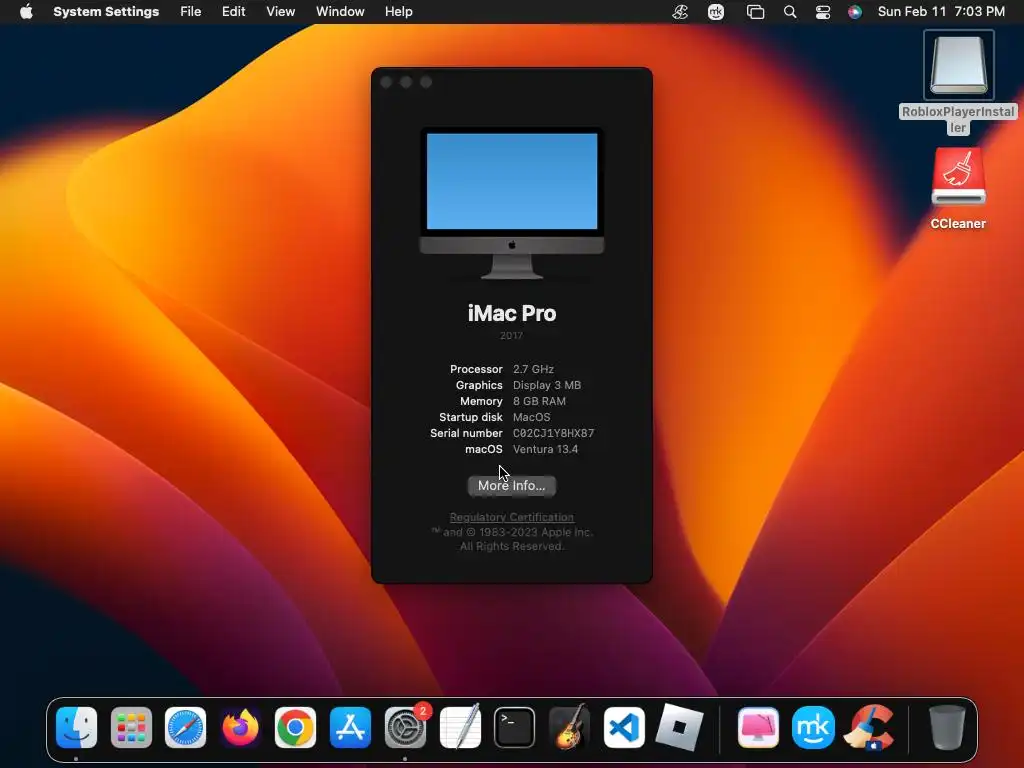This screenshot has width=1024, height=768.
Task: Click the MacKeeper 'mk' menu bar icon
Action: click(x=716, y=12)
